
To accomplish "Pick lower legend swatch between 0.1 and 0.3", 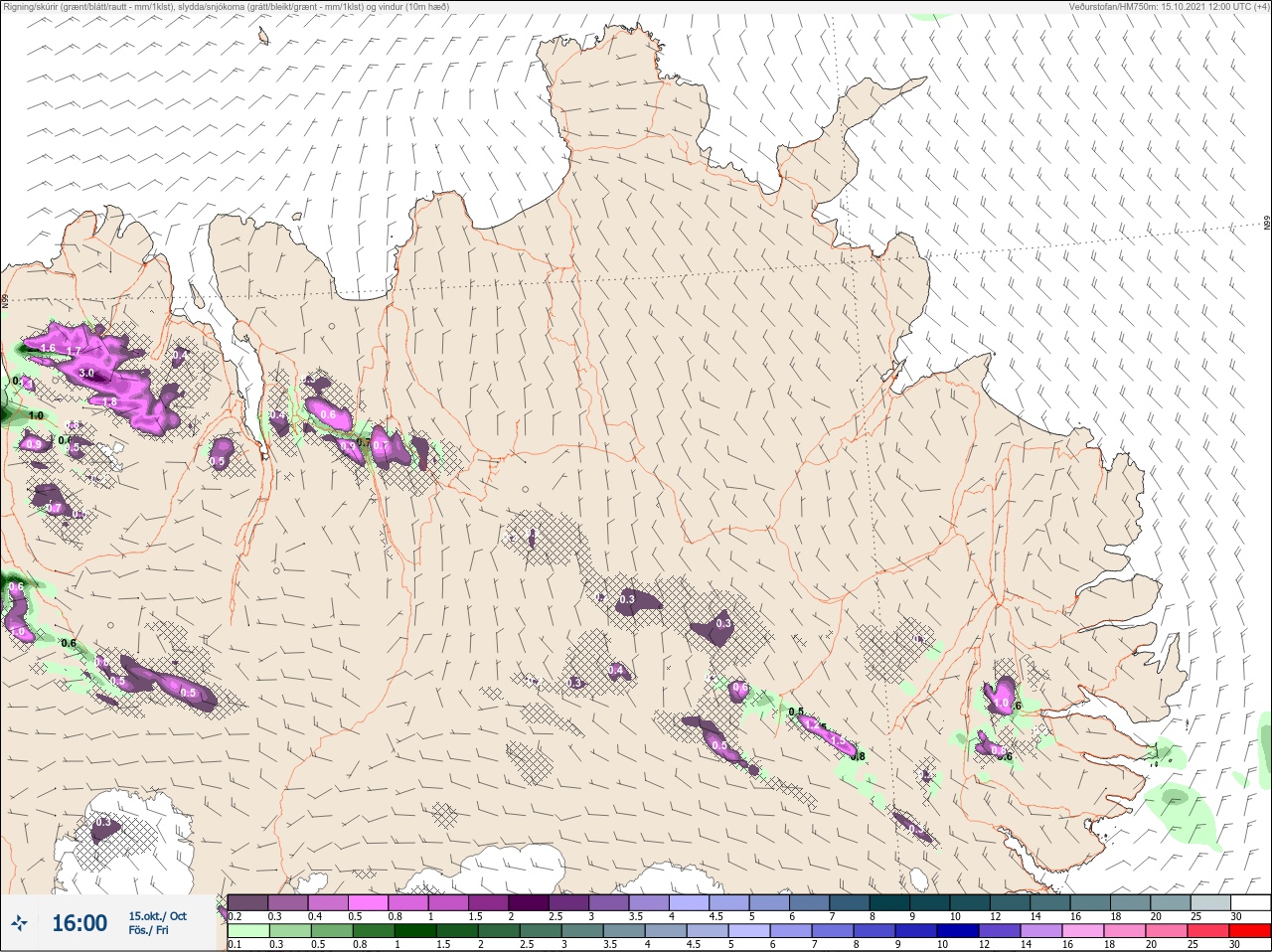I will (x=247, y=930).
